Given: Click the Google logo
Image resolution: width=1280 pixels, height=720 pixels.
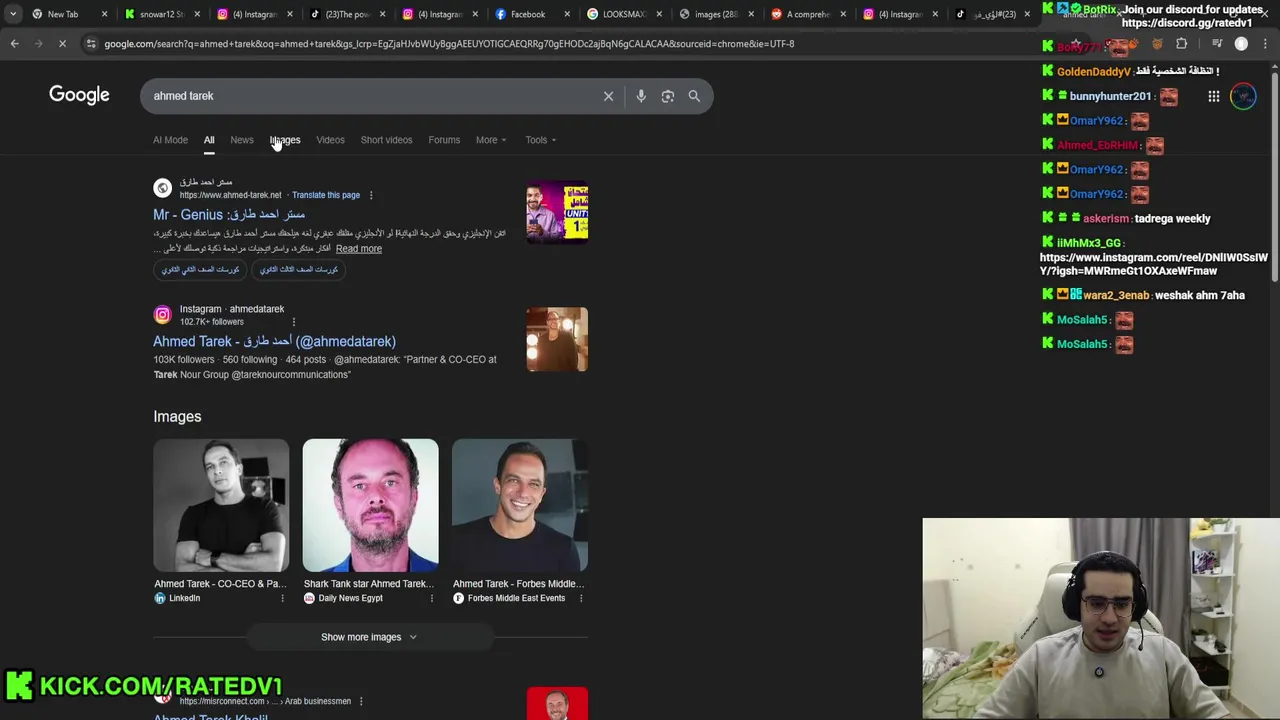Looking at the screenshot, I should coord(79,95).
